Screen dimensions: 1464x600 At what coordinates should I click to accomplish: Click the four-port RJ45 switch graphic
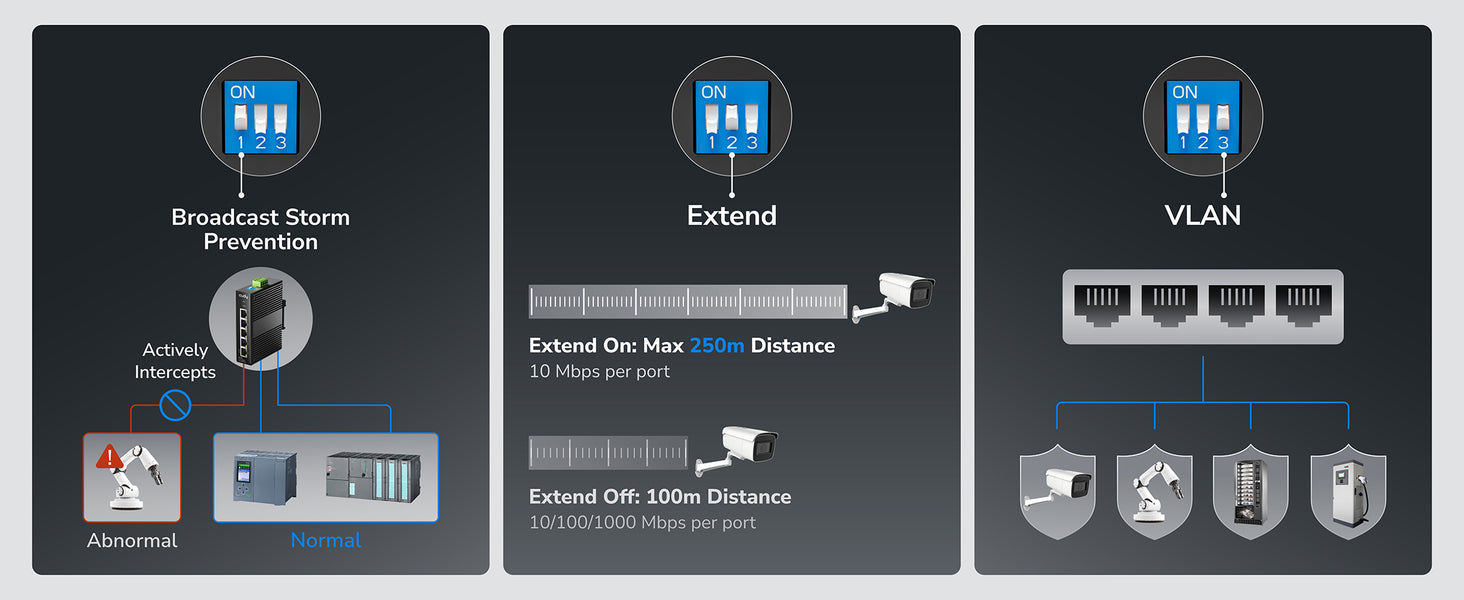click(1202, 306)
